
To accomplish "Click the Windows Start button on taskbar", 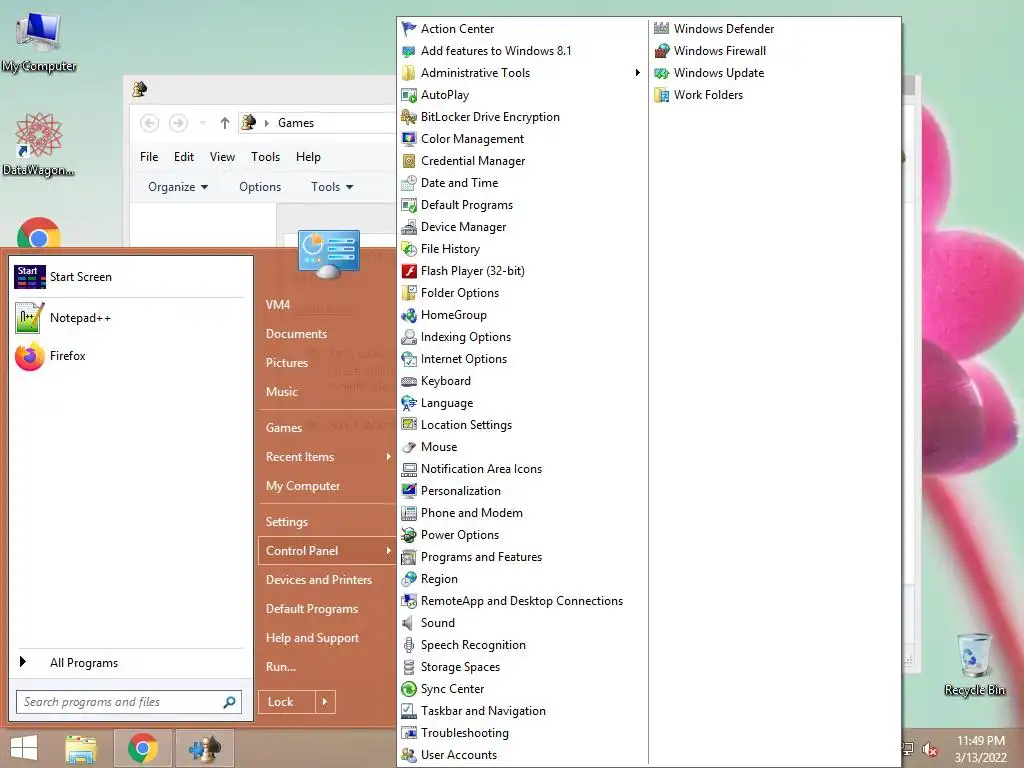I will point(24,748).
